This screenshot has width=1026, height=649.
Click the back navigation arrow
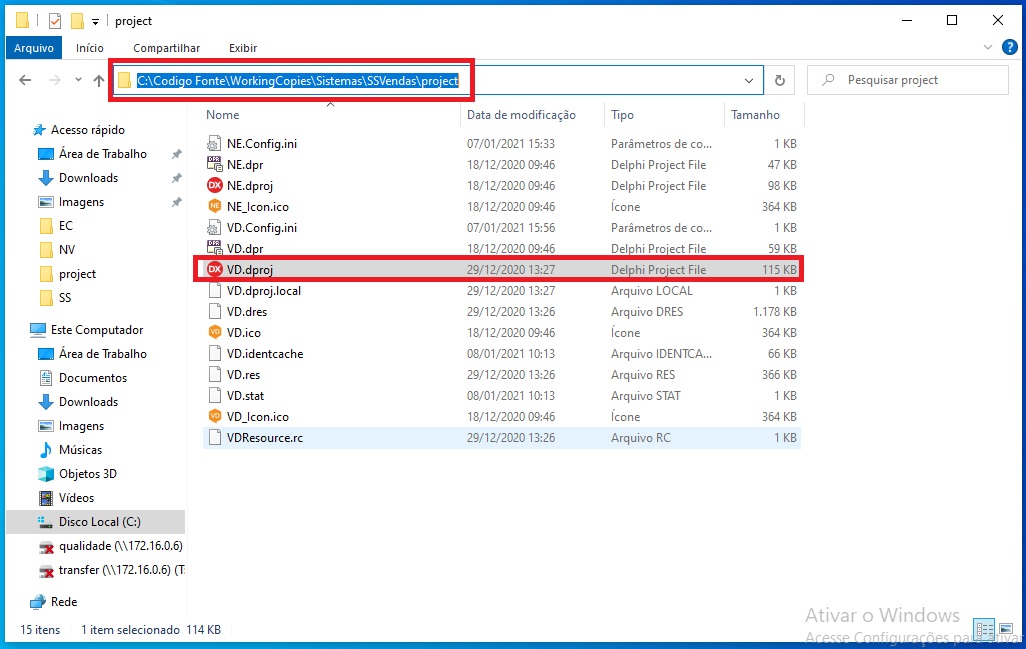[x=25, y=81]
